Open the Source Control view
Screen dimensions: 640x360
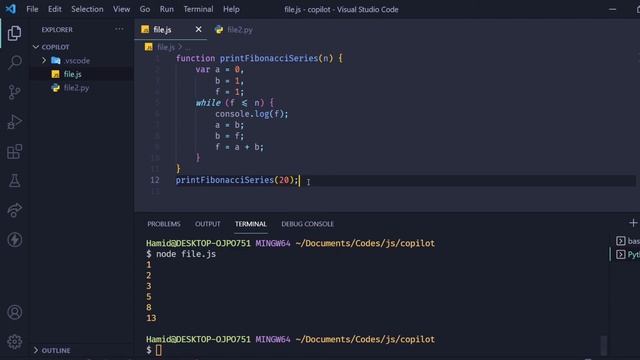14,92
